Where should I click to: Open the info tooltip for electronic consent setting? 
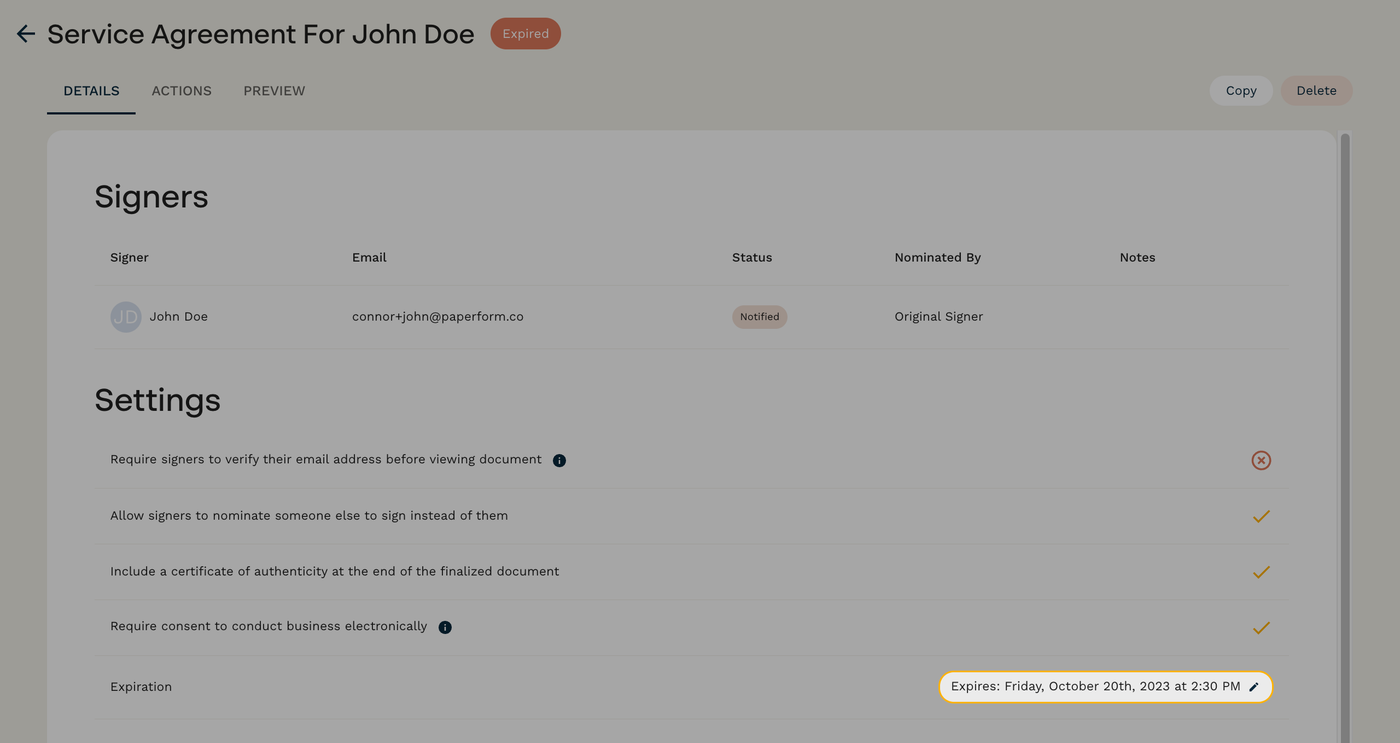tap(444, 626)
